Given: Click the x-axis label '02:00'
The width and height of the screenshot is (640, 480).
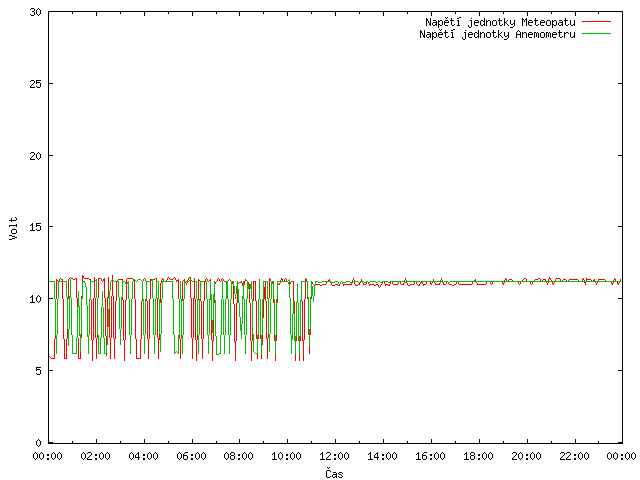Looking at the screenshot, I should [96, 456].
